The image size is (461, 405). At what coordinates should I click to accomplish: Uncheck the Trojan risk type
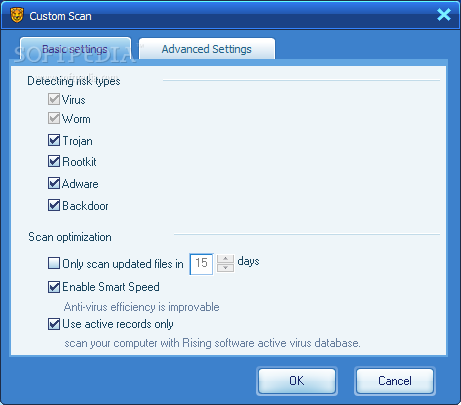[x=54, y=140]
